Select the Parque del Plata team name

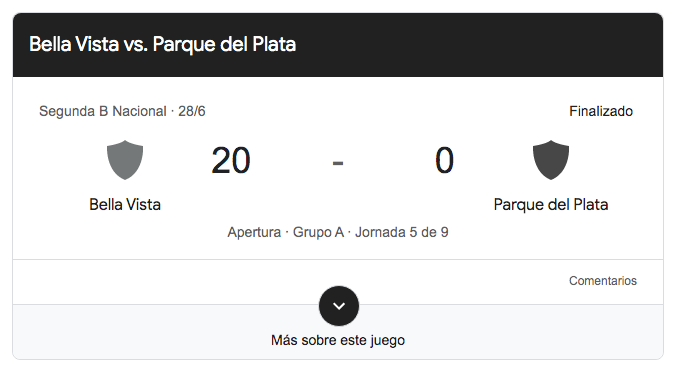pos(551,205)
